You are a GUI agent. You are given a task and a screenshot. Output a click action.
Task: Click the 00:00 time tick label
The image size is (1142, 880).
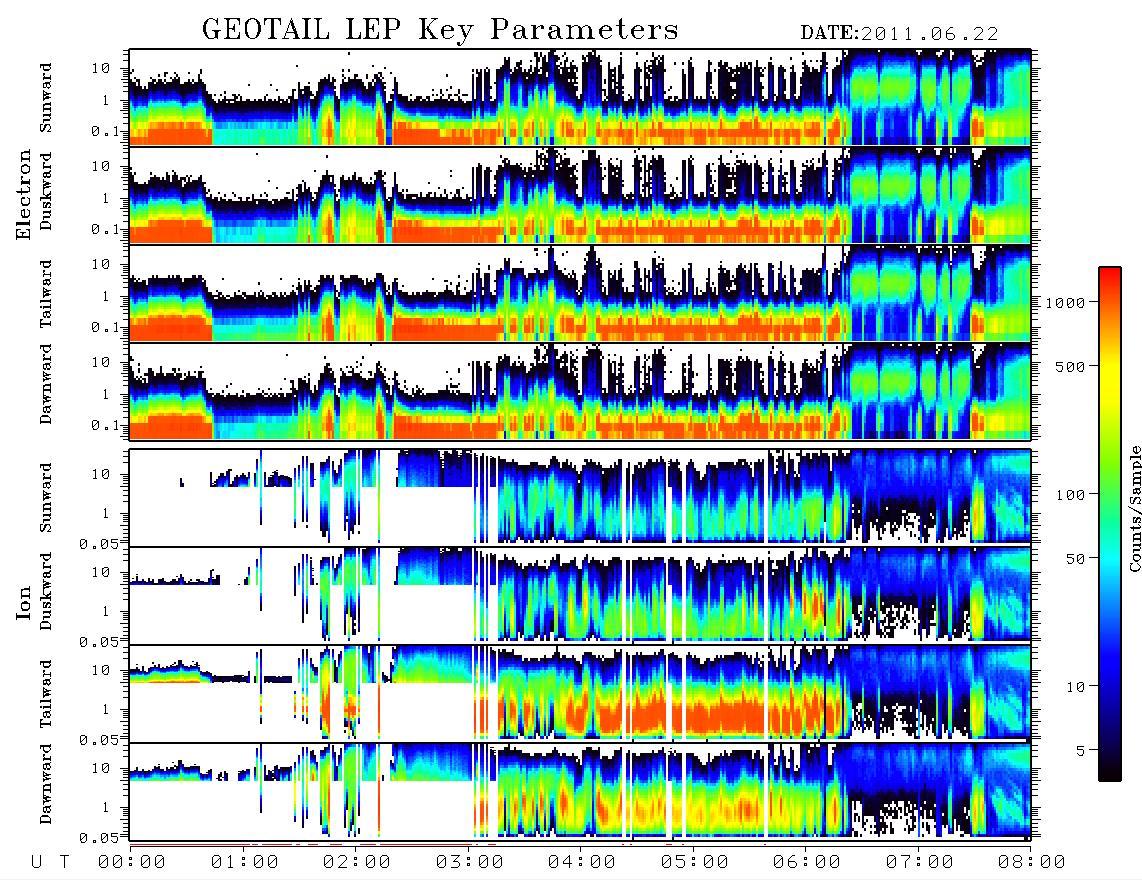click(x=132, y=862)
